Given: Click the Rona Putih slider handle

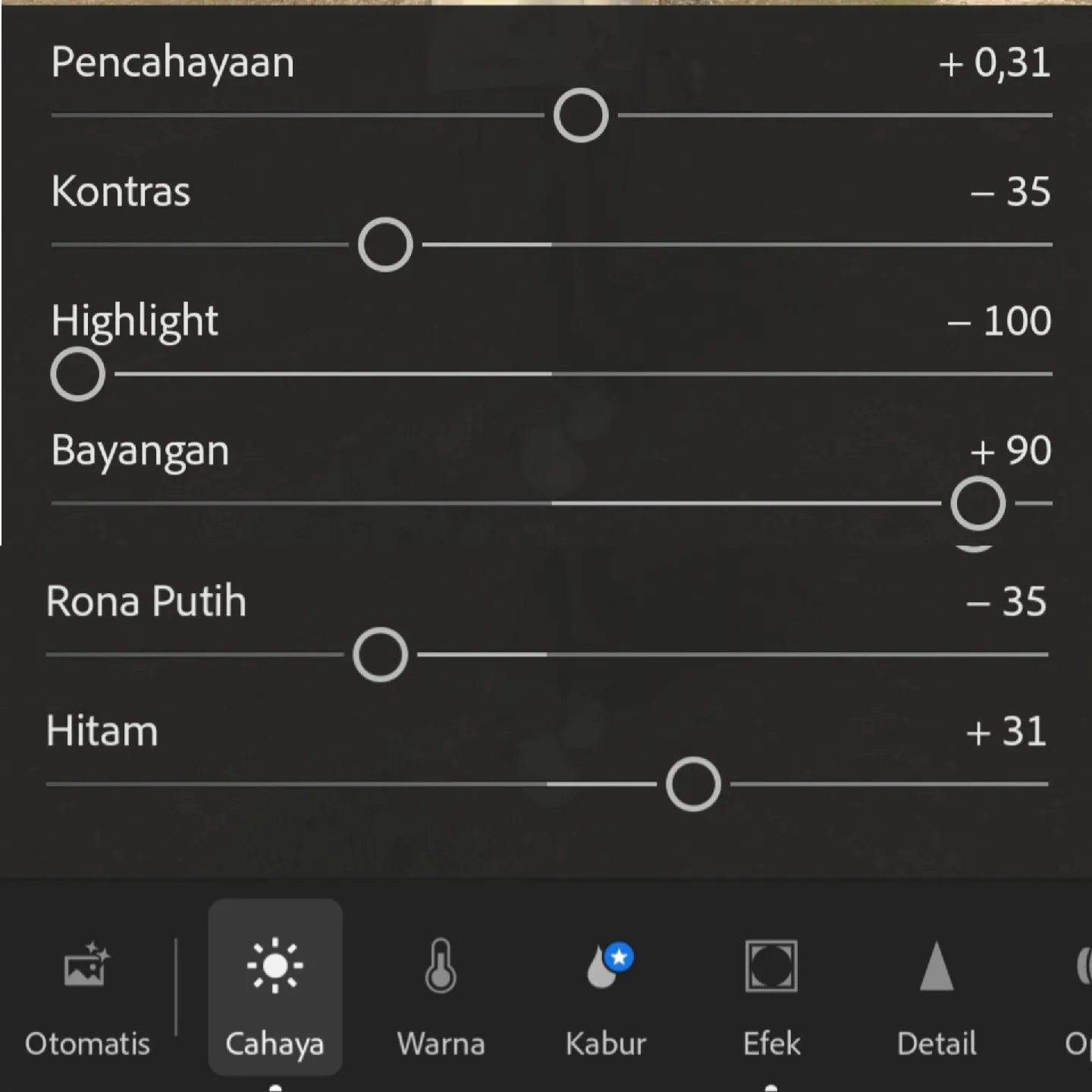Looking at the screenshot, I should 380,654.
